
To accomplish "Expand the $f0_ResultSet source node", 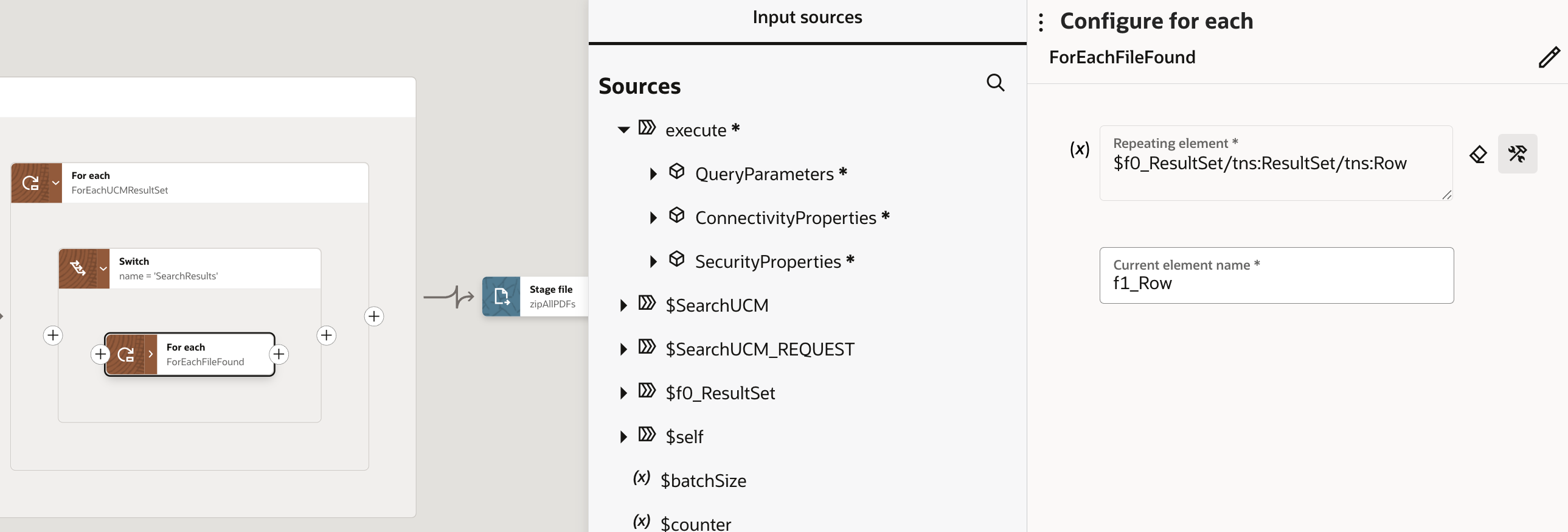I will 623,393.
